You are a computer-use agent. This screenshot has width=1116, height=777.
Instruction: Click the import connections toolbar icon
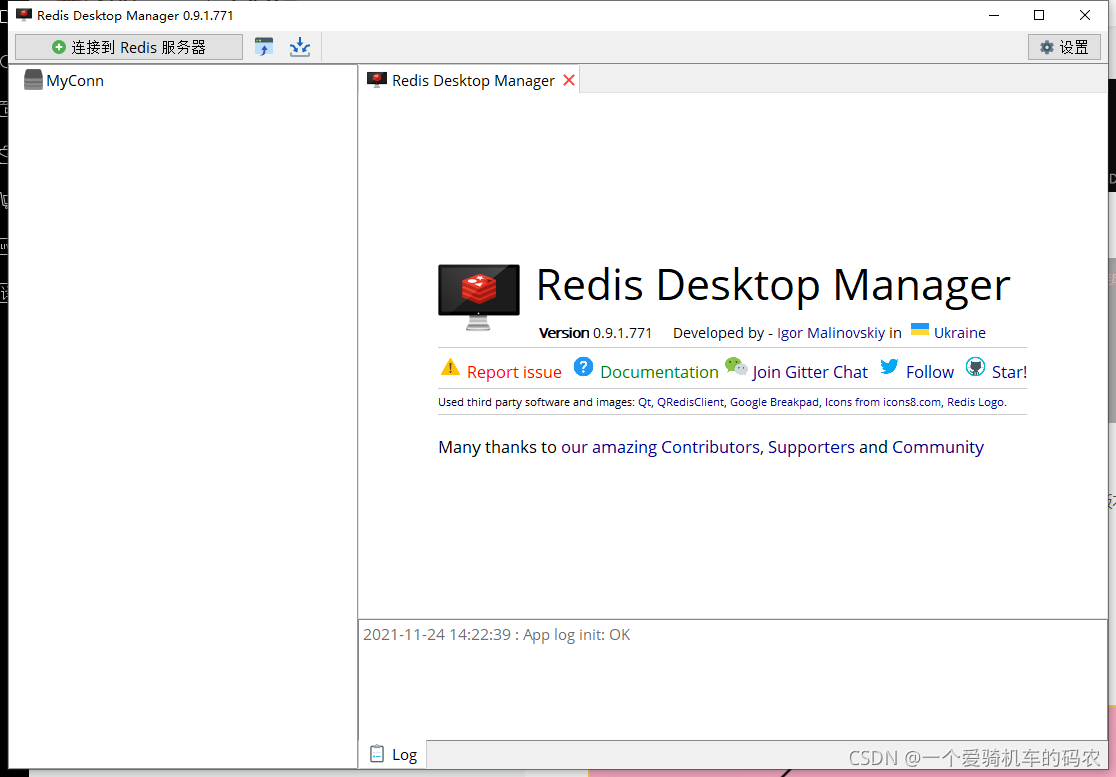(264, 48)
